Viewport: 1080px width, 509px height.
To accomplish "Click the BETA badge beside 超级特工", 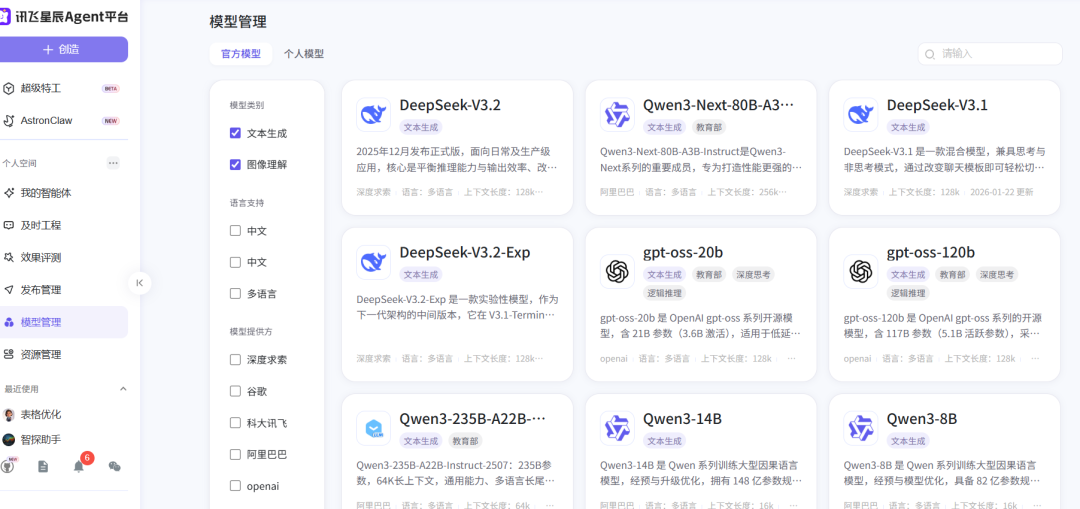I will click(110, 88).
